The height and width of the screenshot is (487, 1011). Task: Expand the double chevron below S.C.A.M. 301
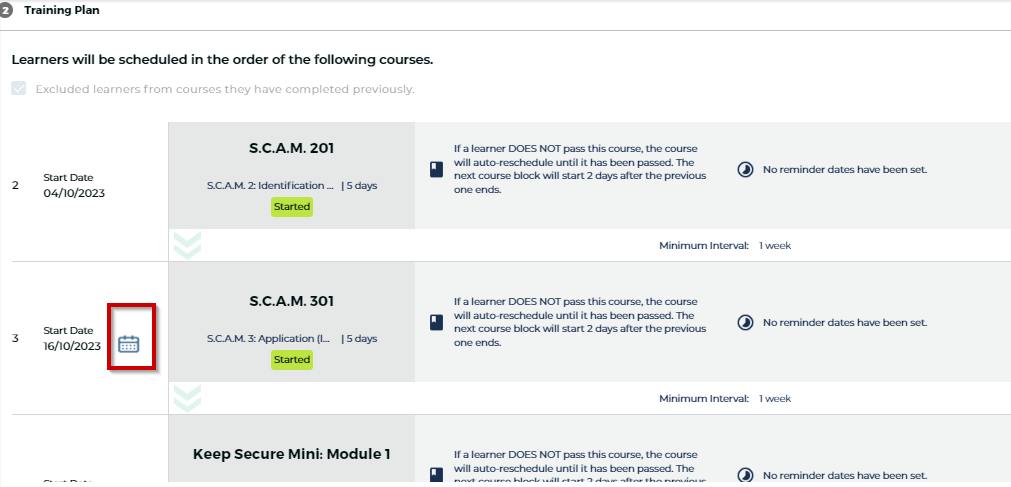coord(187,398)
